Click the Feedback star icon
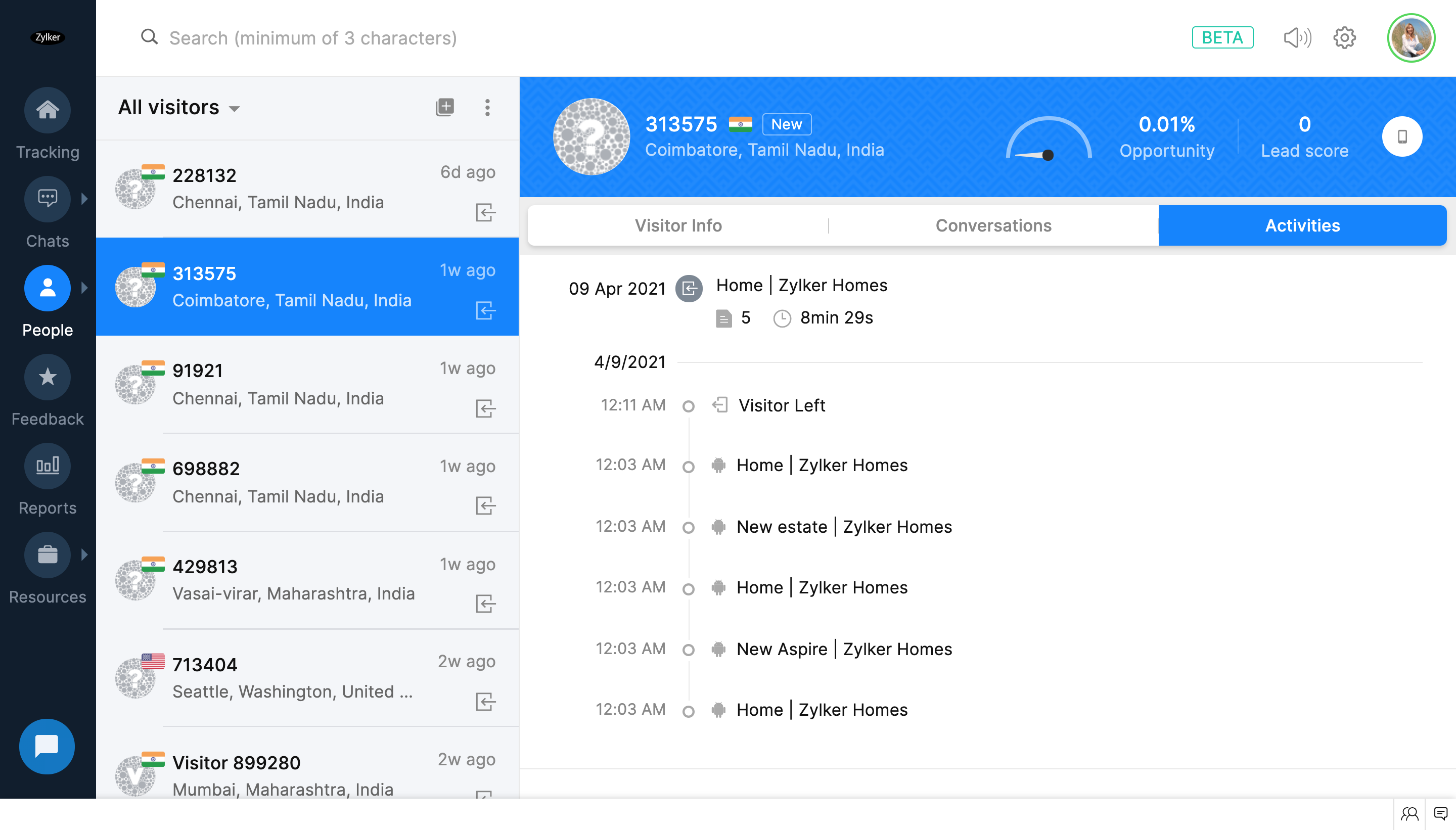Viewport: 1456px width, 830px height. [48, 376]
